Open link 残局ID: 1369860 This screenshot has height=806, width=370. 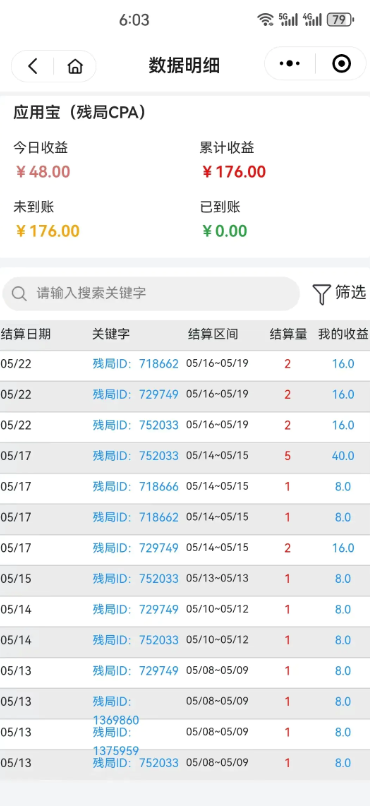(116, 710)
